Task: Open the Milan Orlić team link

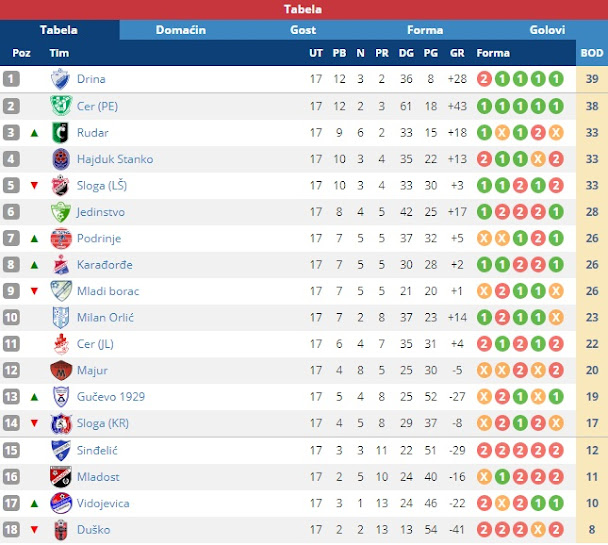Action: (105, 317)
